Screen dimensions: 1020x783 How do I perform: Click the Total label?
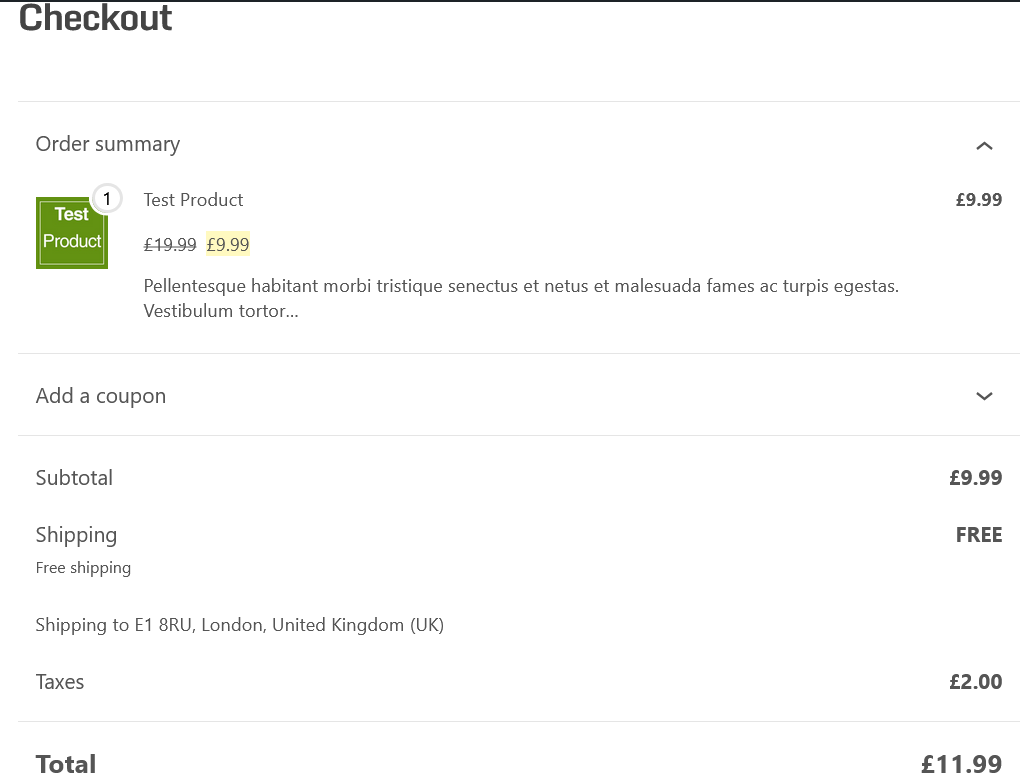coord(66,764)
